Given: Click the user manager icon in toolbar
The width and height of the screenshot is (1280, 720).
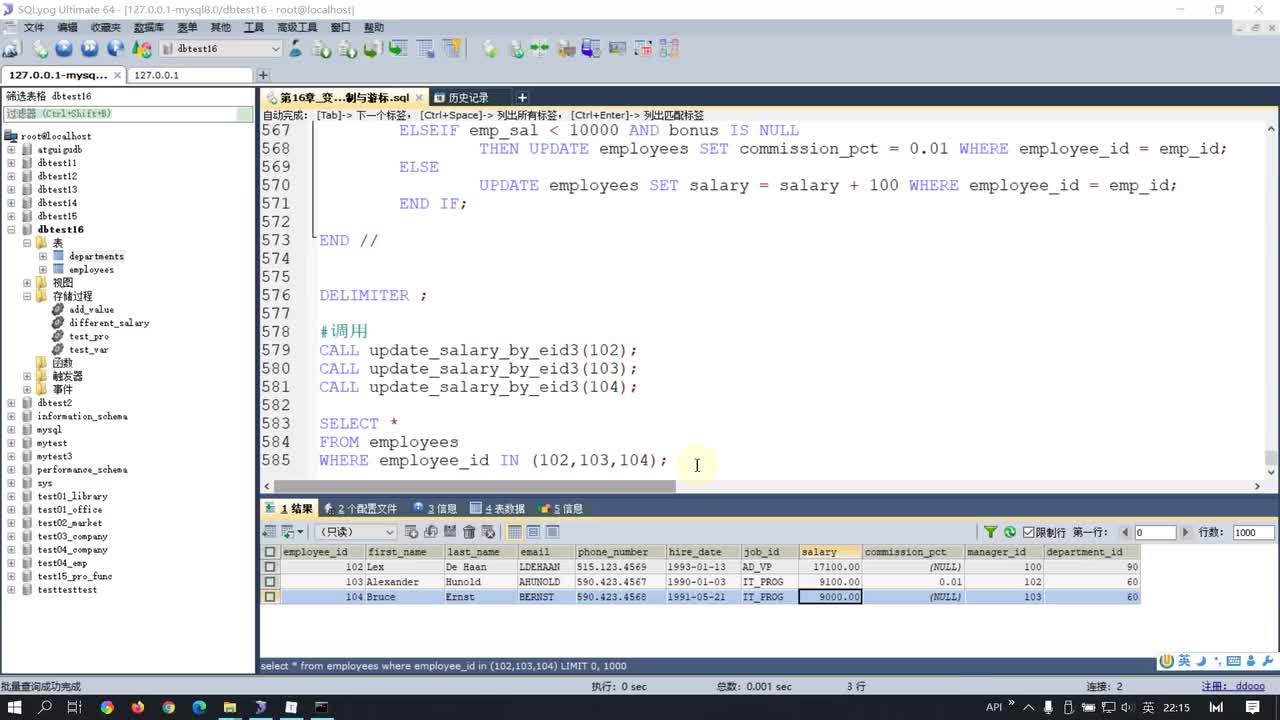Looking at the screenshot, I should click(x=296, y=48).
